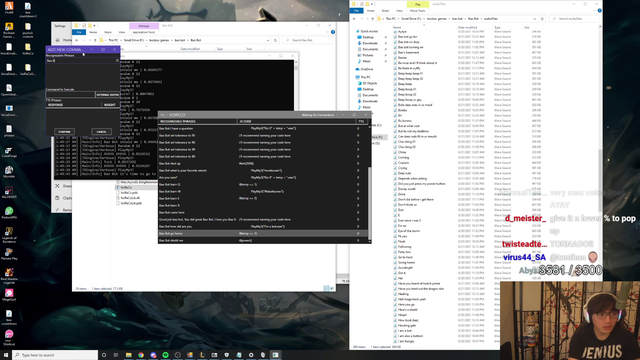Click Cancel in Add New Command dialog
Image resolution: width=640 pixels, height=360 pixels.
[101, 132]
